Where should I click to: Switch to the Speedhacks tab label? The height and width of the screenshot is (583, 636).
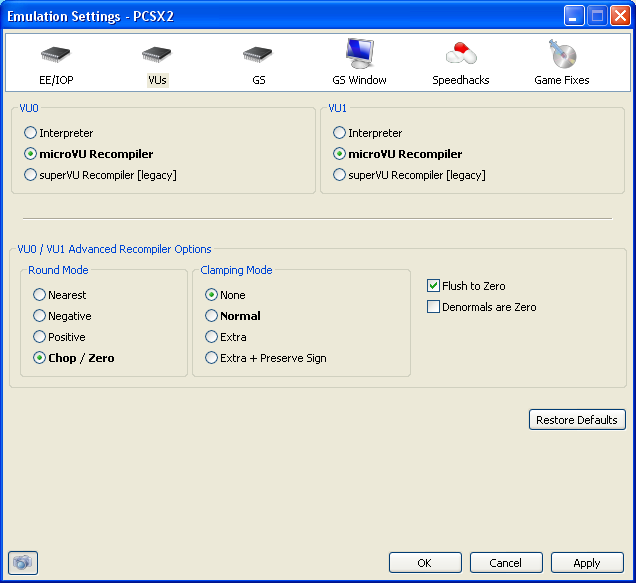coord(461,80)
